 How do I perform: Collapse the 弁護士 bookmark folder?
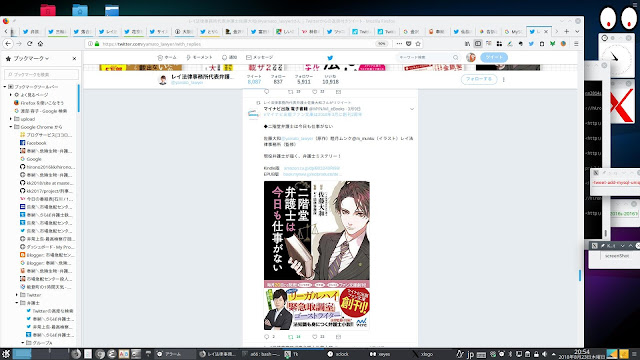click(17, 303)
